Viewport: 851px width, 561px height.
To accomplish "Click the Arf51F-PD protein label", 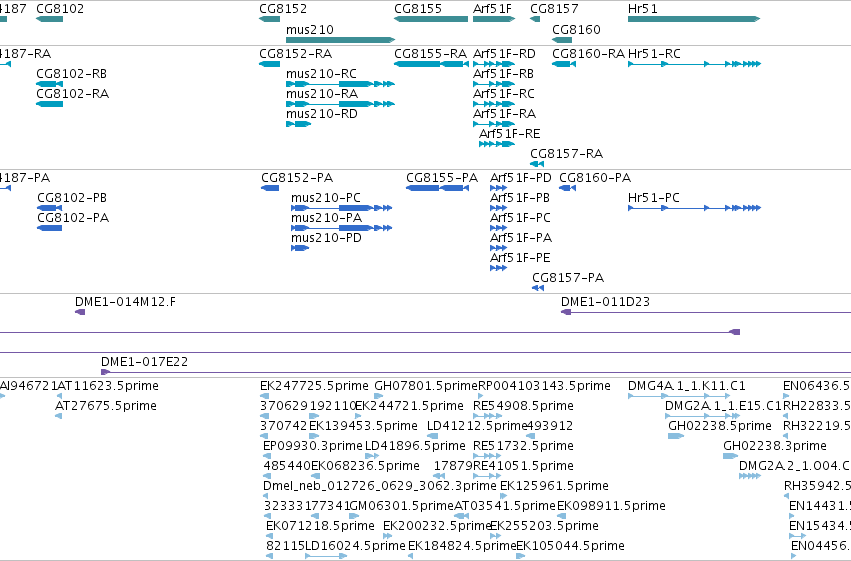I will pos(521,178).
